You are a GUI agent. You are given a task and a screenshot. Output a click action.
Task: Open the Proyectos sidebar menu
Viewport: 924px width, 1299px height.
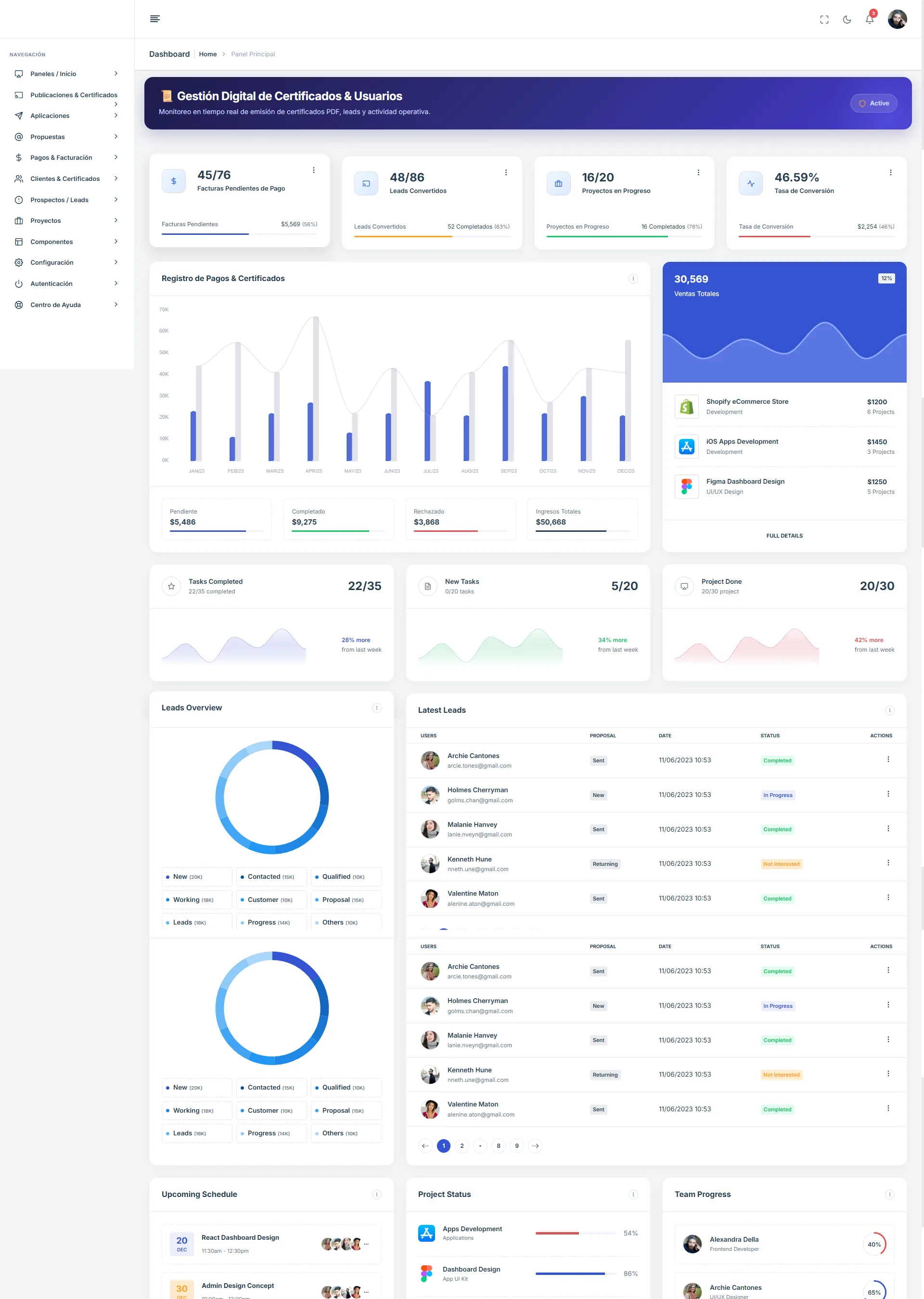click(x=67, y=221)
